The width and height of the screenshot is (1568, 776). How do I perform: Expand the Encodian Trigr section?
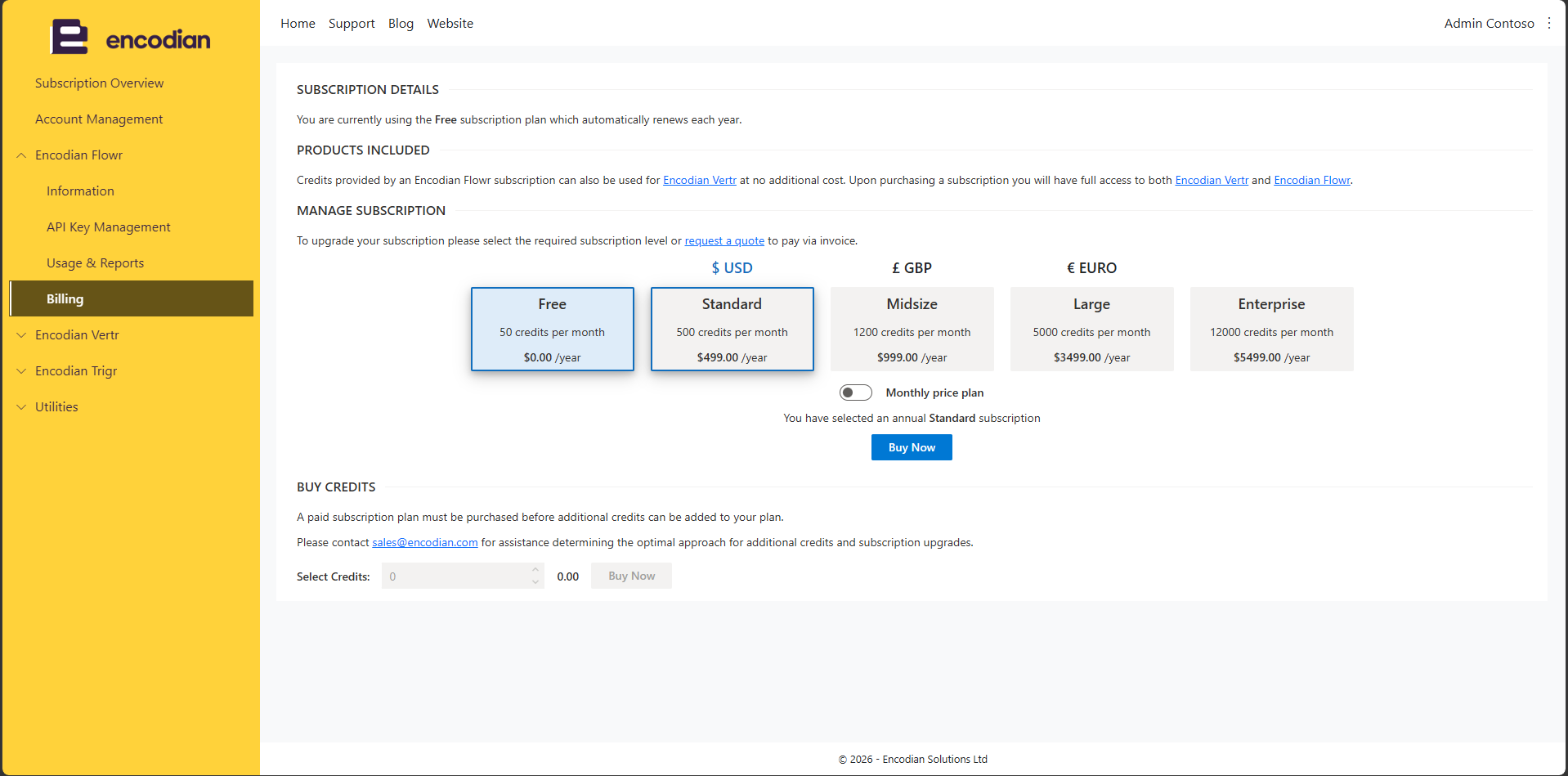pyautogui.click(x=21, y=371)
